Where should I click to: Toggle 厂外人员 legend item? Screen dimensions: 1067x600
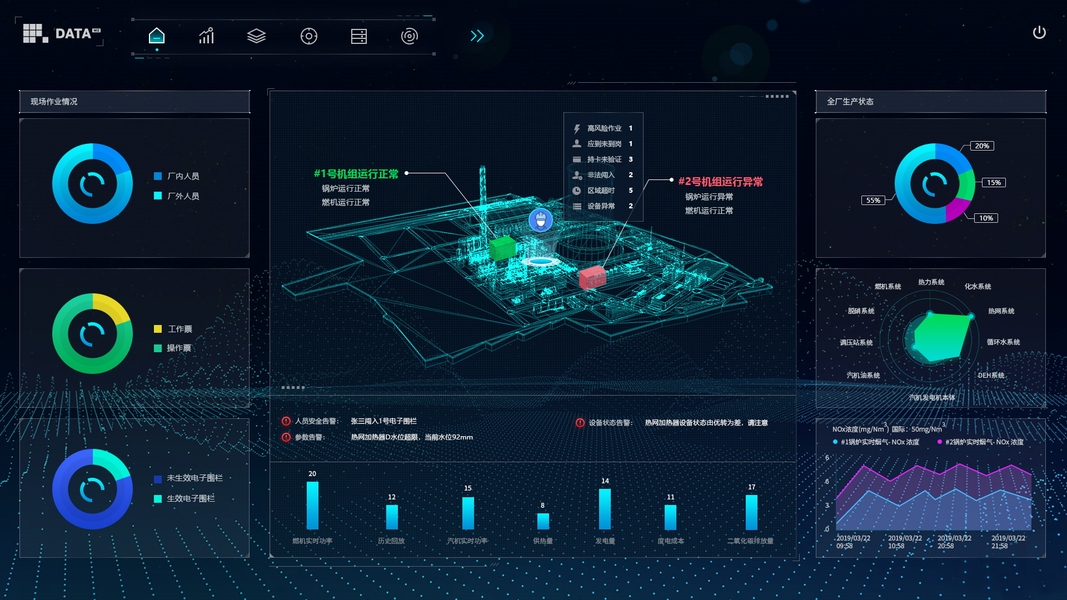(x=177, y=196)
